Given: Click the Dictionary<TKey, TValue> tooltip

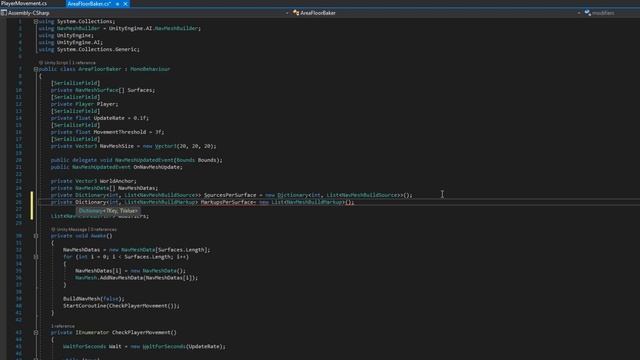Looking at the screenshot, I should [108, 211].
